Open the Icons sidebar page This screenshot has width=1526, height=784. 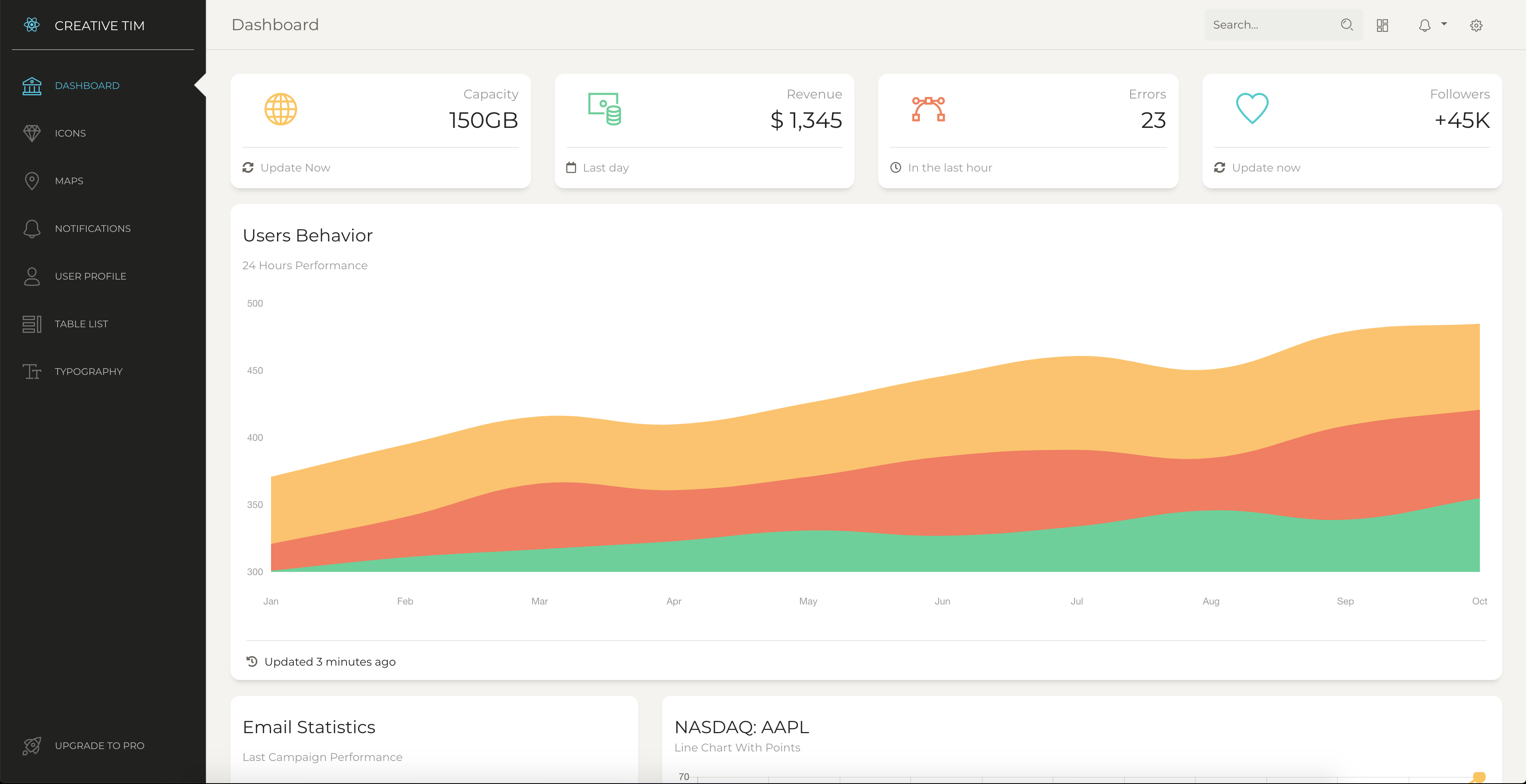coord(70,133)
